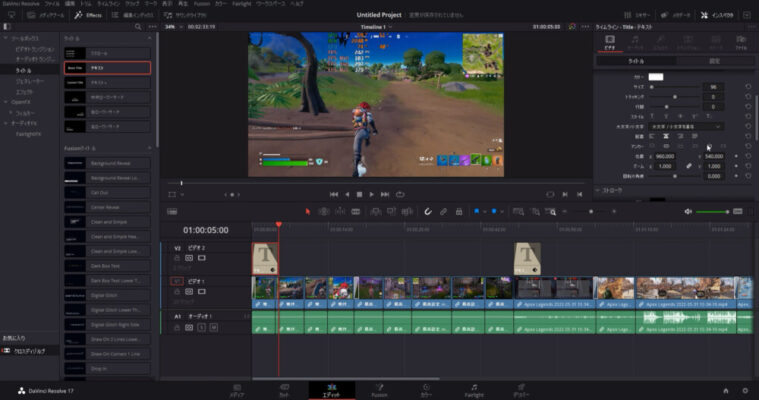
Task: Play the timeline forward
Action: pyautogui.click(x=371, y=194)
